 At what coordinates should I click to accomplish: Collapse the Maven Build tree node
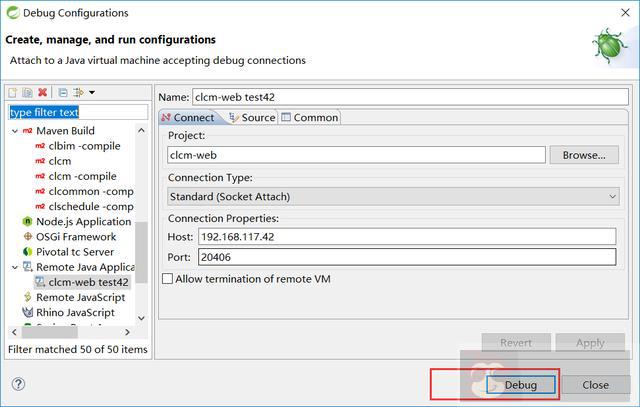[x=14, y=131]
